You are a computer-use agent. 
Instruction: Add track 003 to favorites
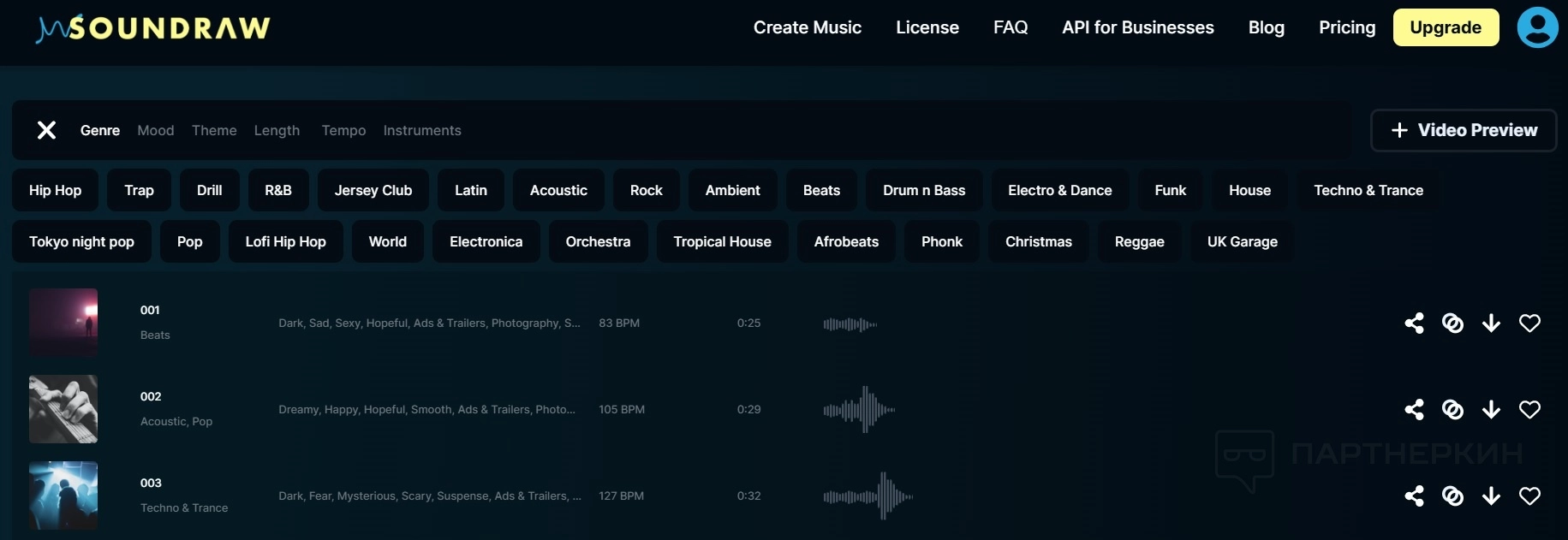tap(1529, 495)
